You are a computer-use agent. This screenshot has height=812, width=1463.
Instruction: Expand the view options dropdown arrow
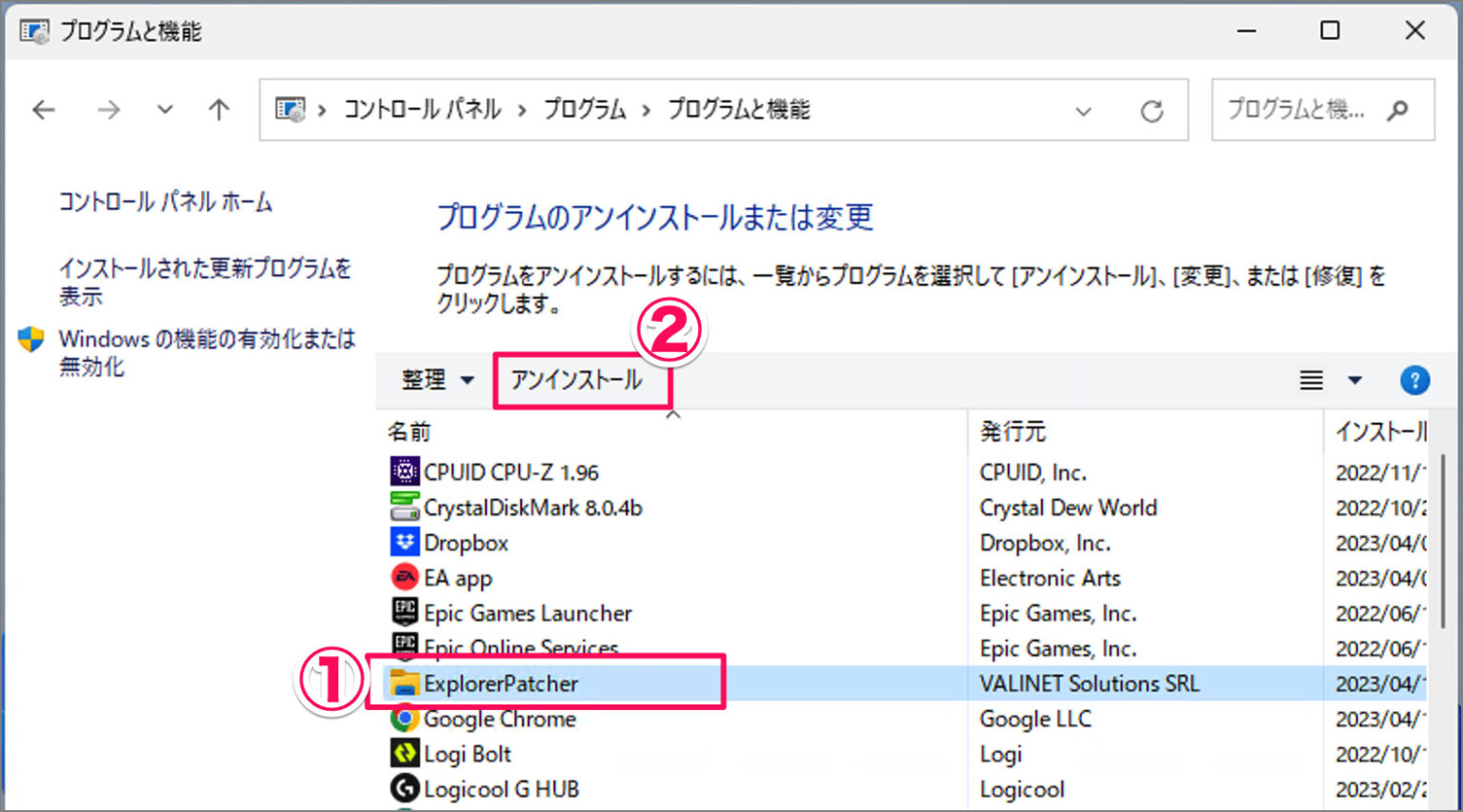pyautogui.click(x=1354, y=381)
